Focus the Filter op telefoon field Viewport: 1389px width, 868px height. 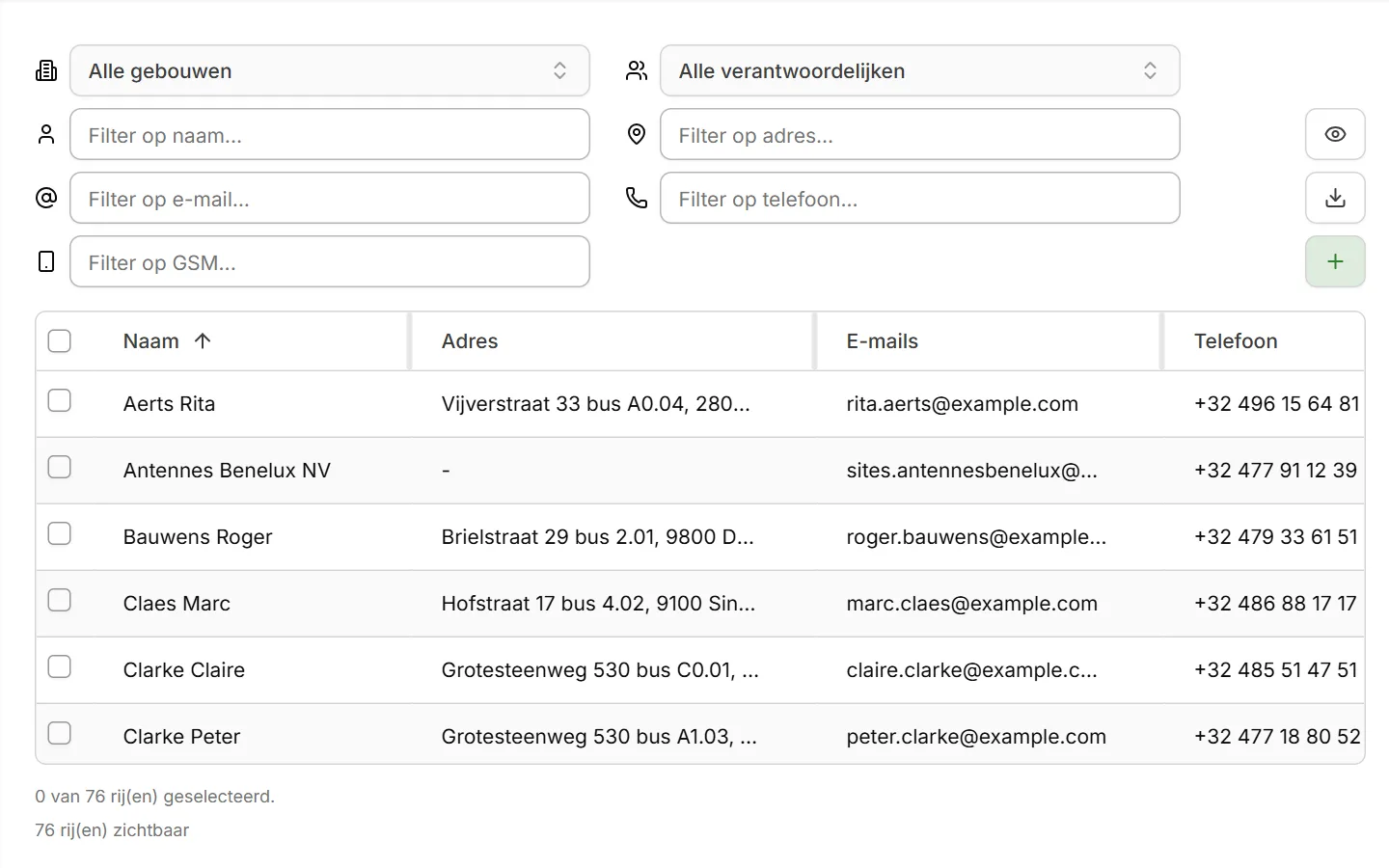tap(920, 198)
